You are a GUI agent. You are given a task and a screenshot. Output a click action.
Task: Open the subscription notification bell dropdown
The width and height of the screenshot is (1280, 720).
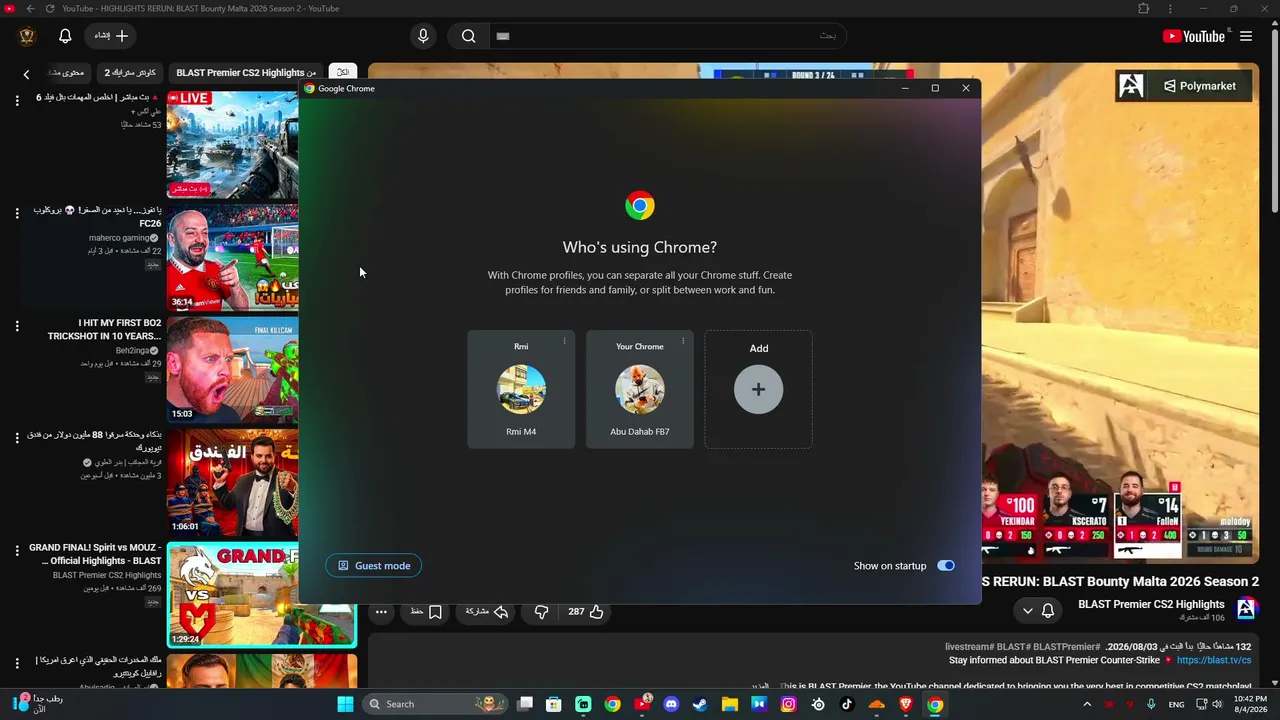pyautogui.click(x=1038, y=610)
